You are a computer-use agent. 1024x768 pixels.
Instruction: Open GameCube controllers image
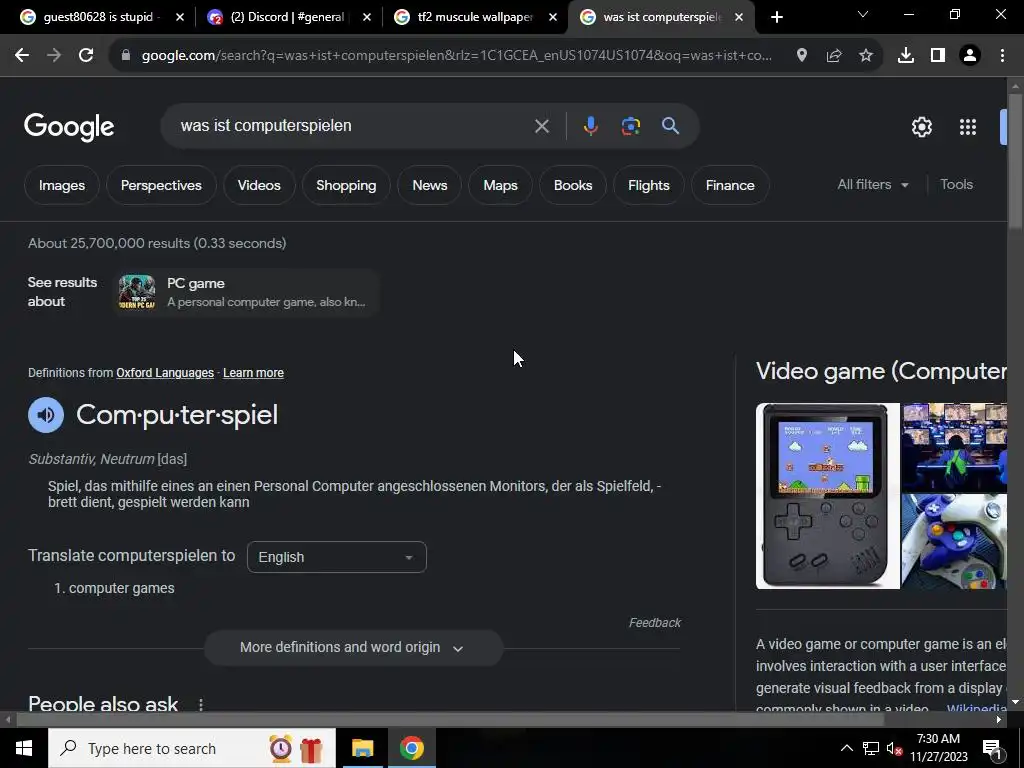(954, 542)
